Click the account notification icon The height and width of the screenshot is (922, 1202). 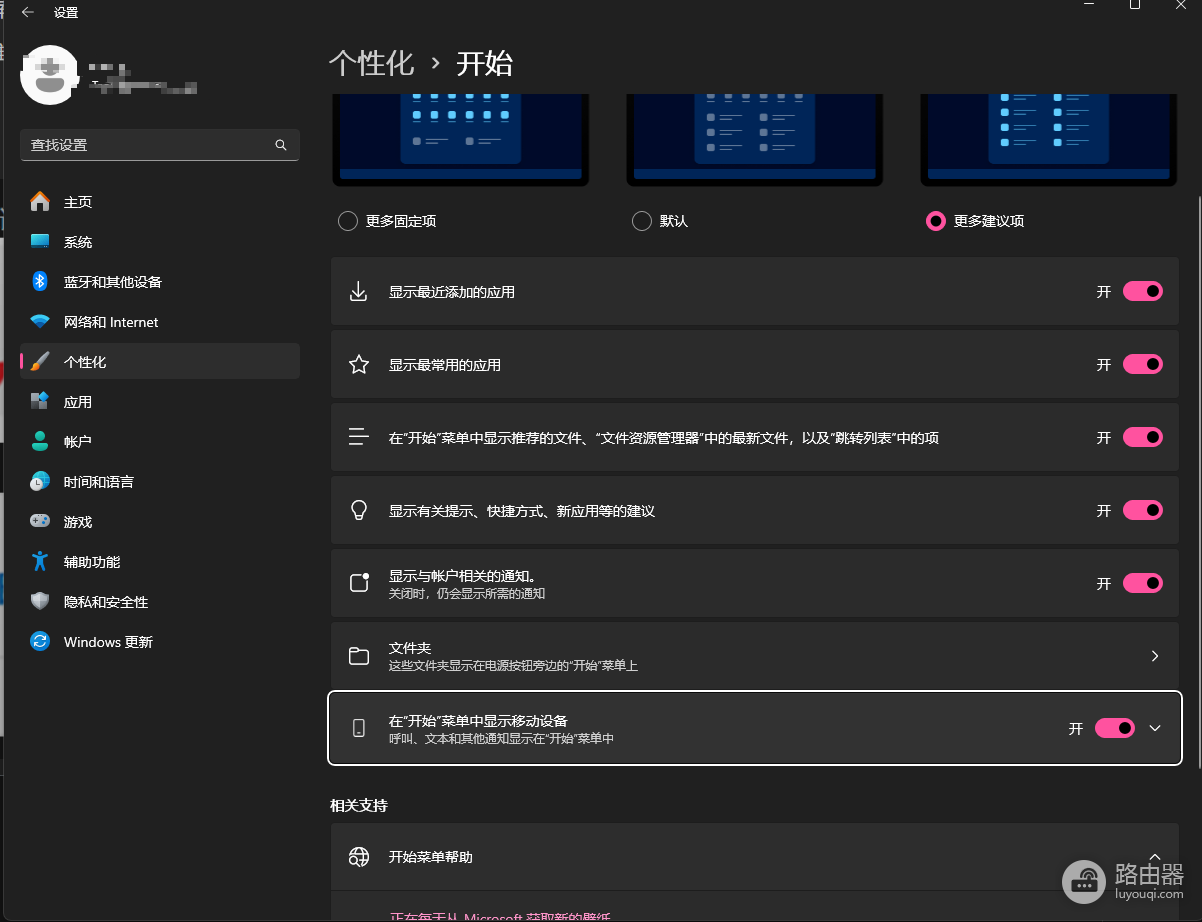point(359,583)
